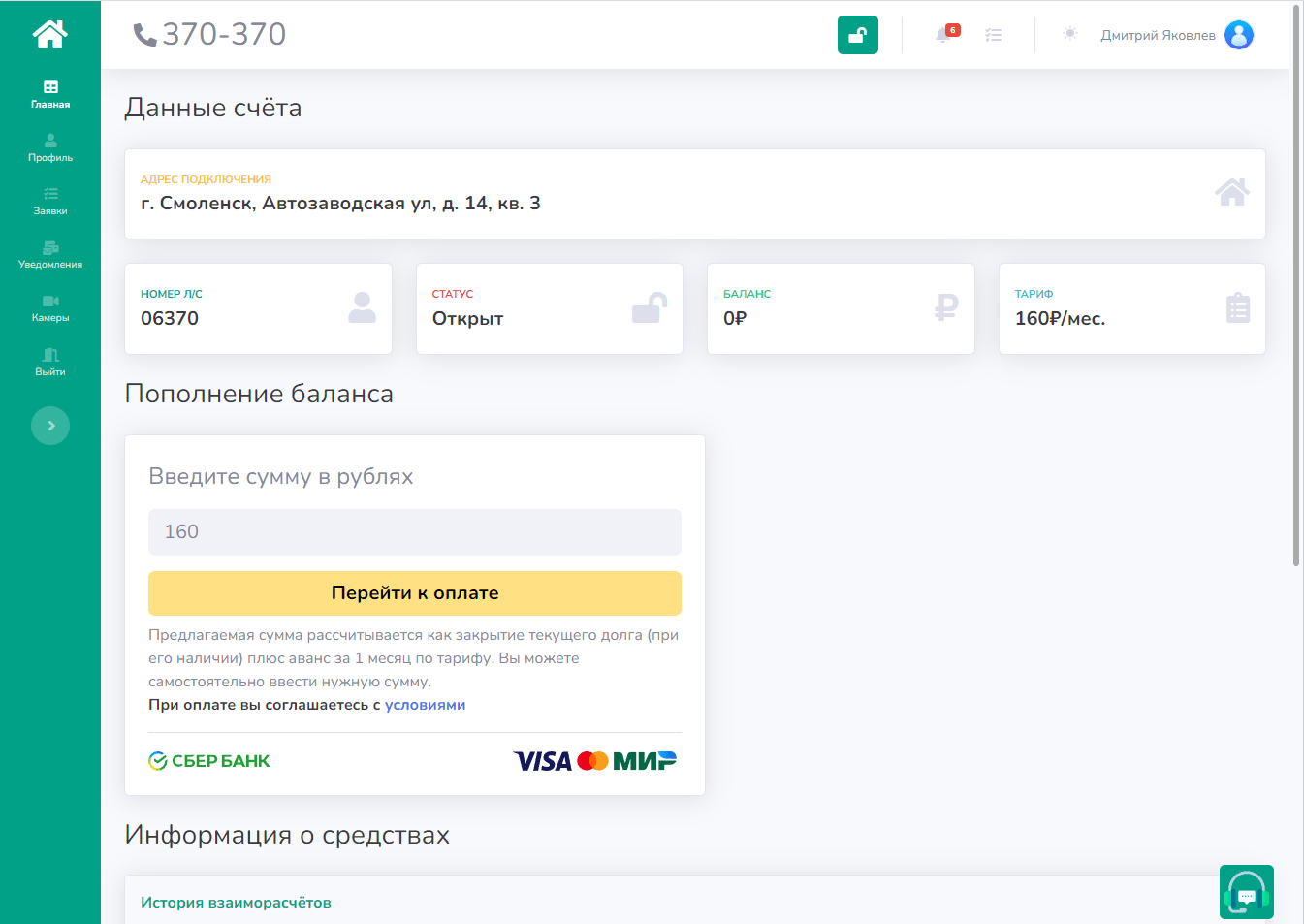Click the payment amount input field
This screenshot has height=924, width=1304.
(x=414, y=531)
